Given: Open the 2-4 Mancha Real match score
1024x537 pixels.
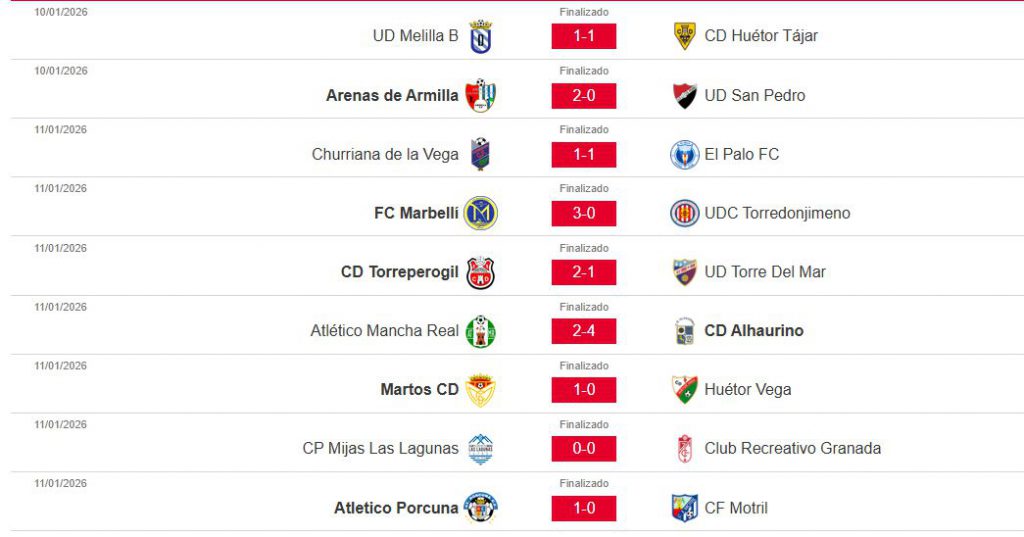Looking at the screenshot, I should tap(584, 331).
